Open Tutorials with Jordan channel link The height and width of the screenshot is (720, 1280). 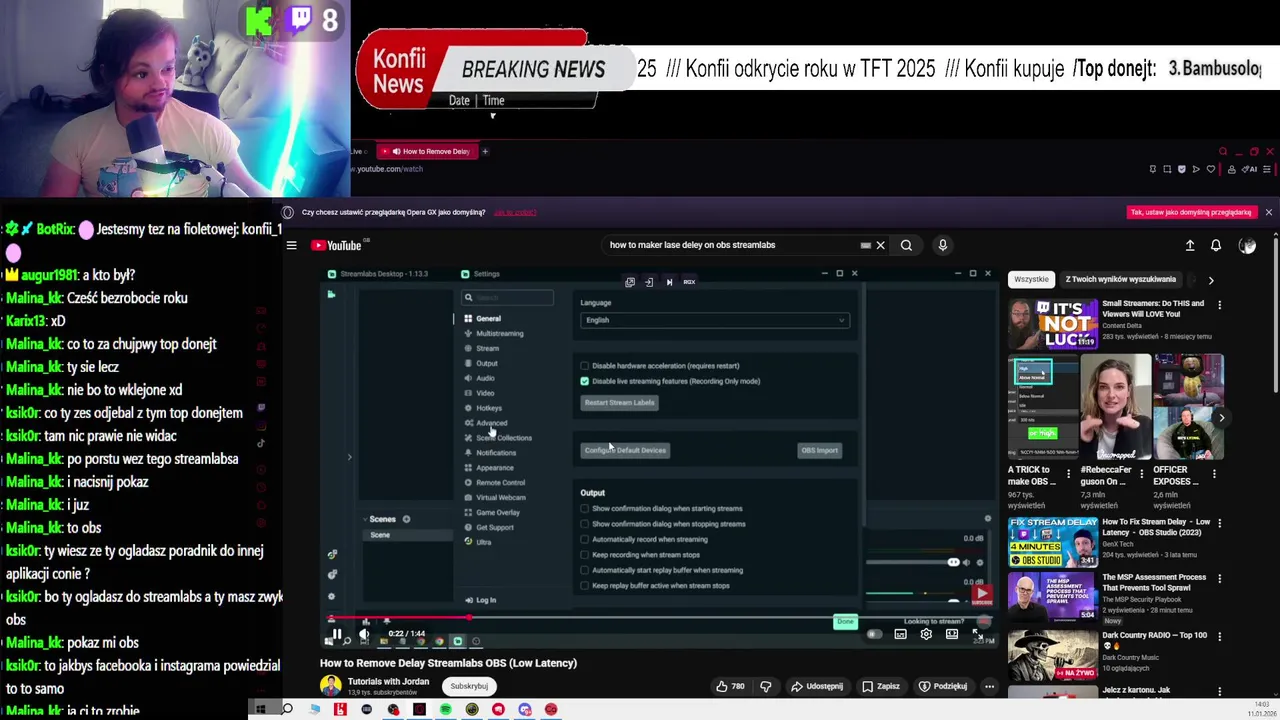(388, 682)
